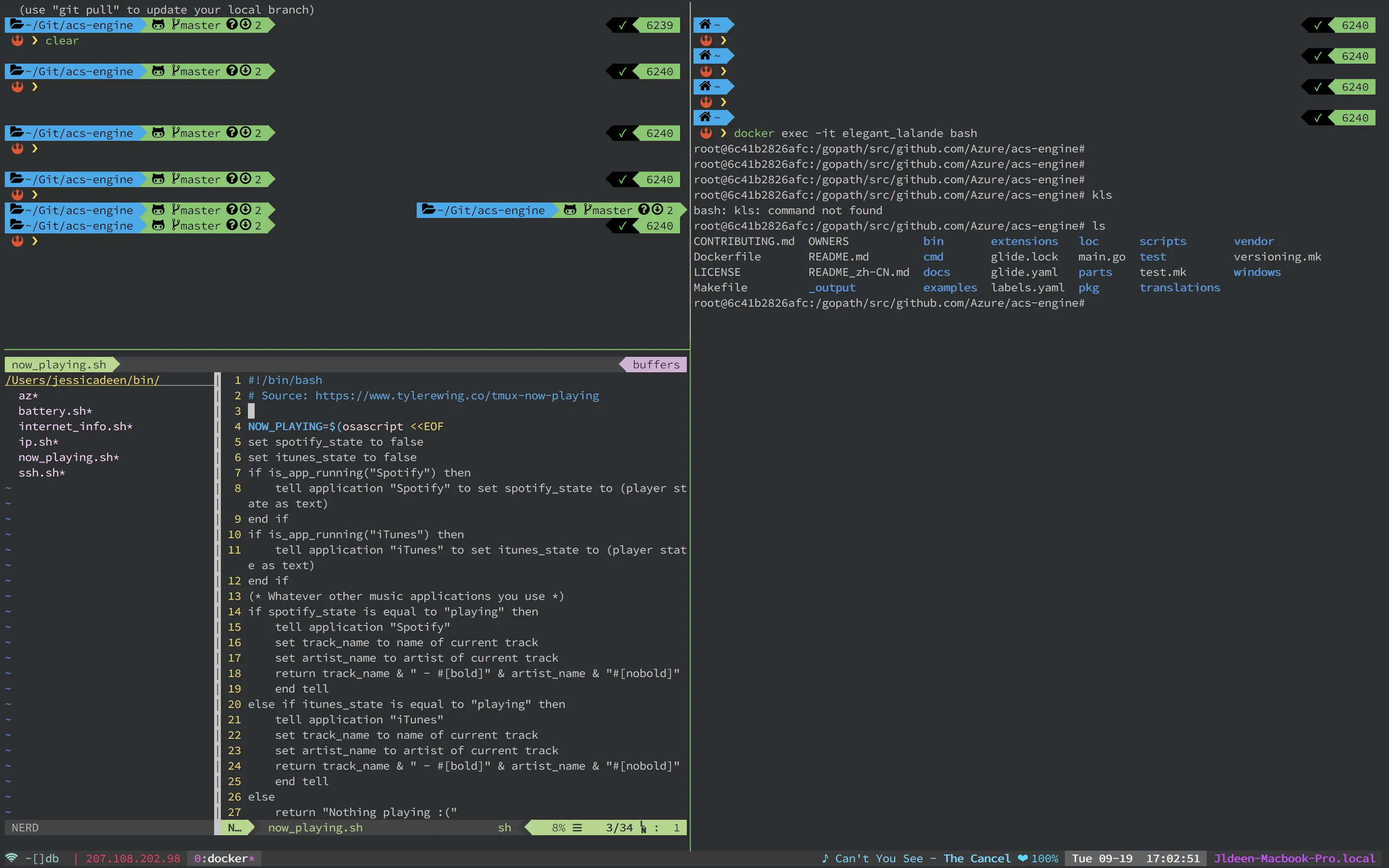Collapse the /Users/jessicadeen/bin/ directory in NERDTree
Viewport: 1389px width, 868px height.
(x=82, y=380)
